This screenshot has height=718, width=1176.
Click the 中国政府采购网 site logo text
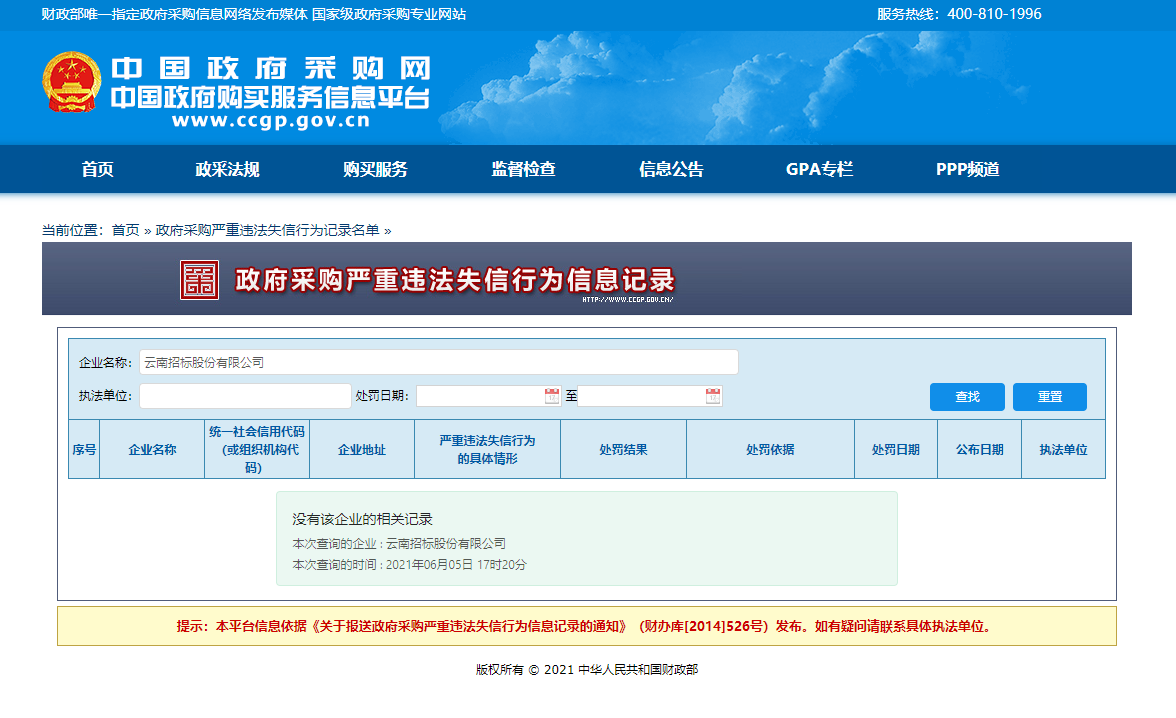click(269, 68)
